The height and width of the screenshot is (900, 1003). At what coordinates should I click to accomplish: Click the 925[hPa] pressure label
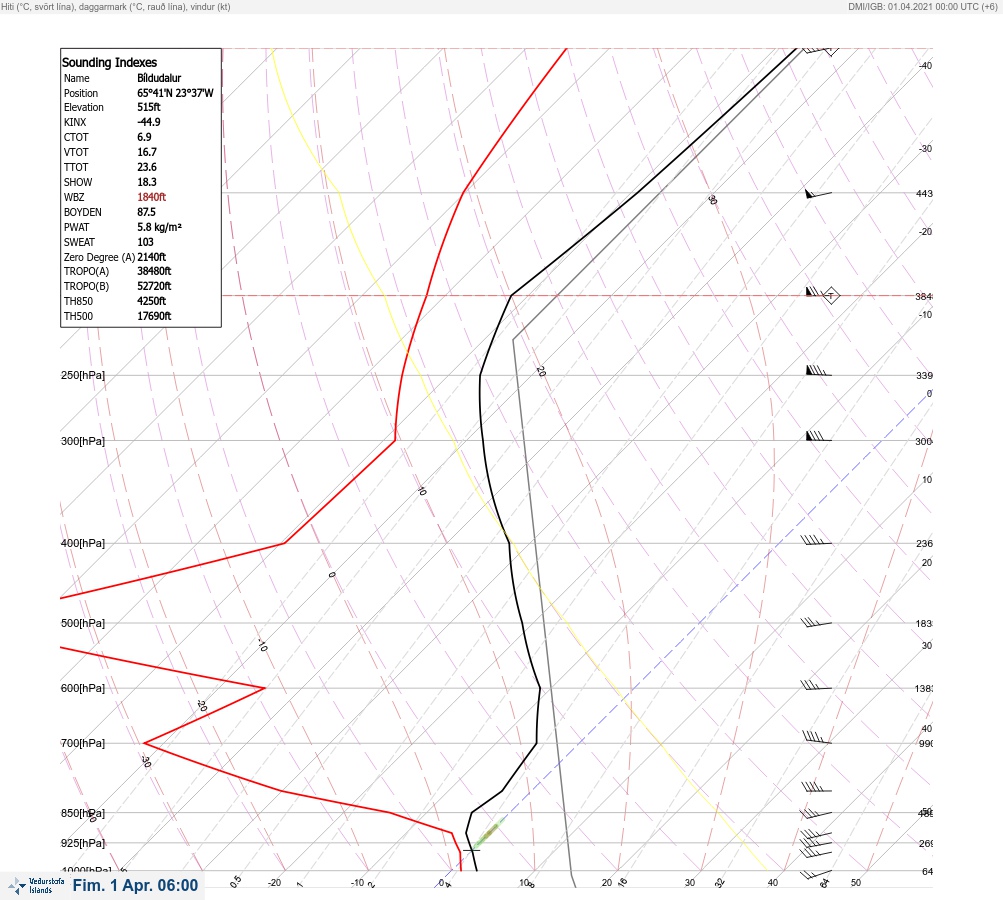(83, 843)
